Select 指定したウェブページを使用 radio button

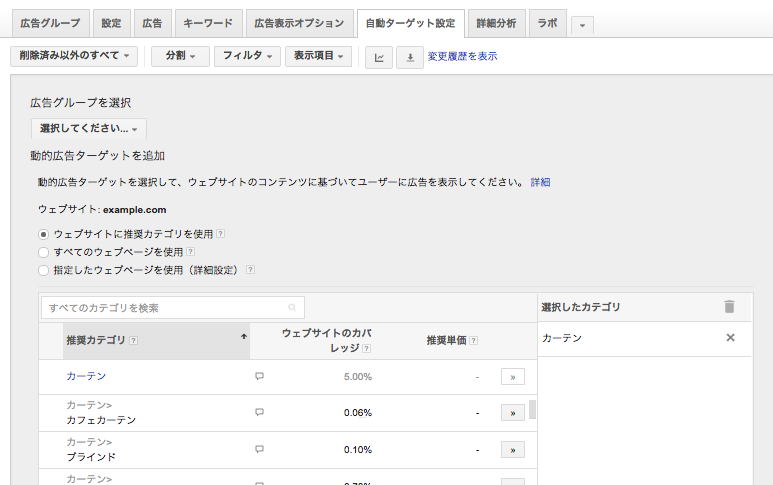43,270
